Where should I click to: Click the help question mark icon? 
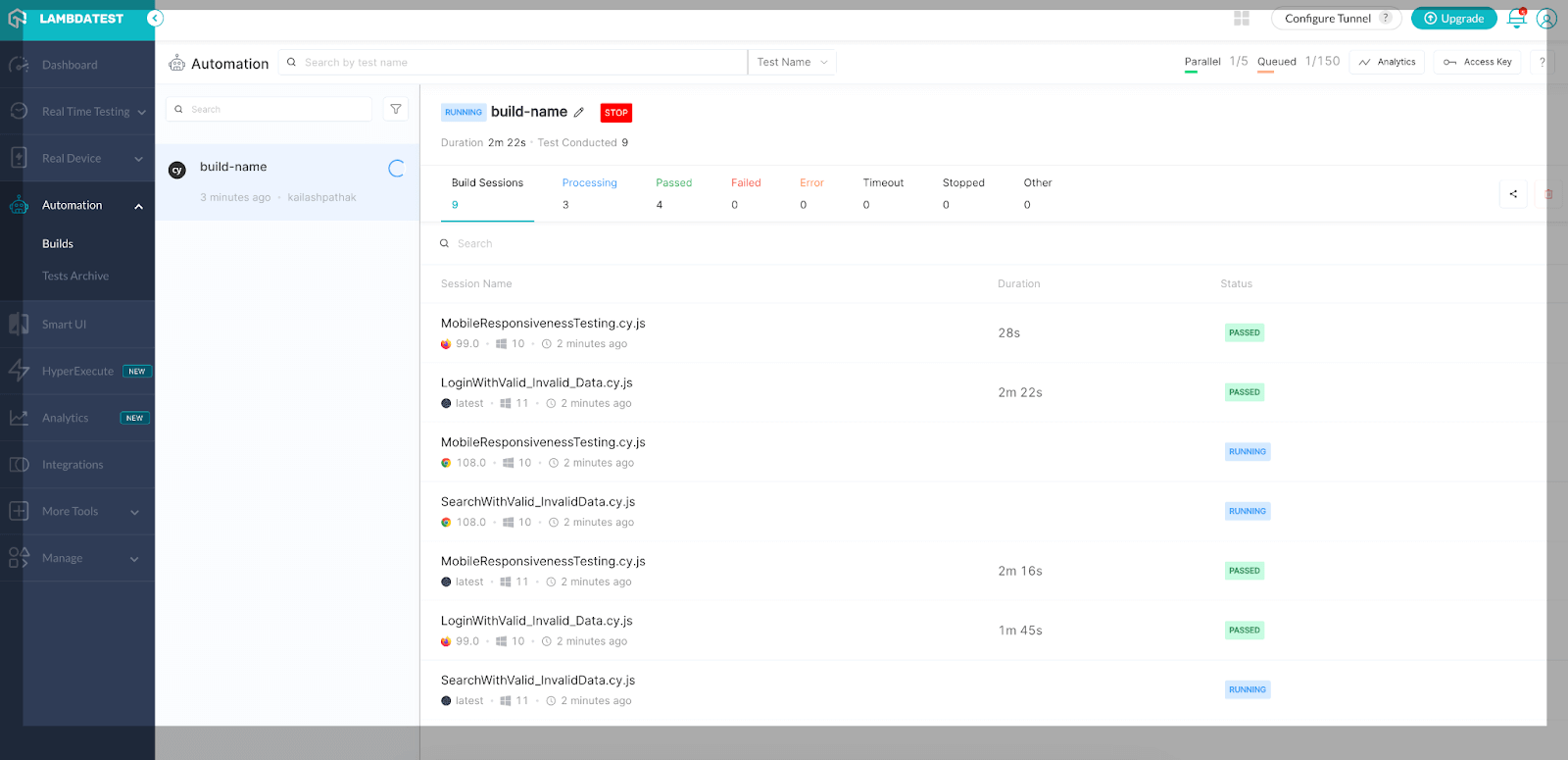(x=1542, y=62)
